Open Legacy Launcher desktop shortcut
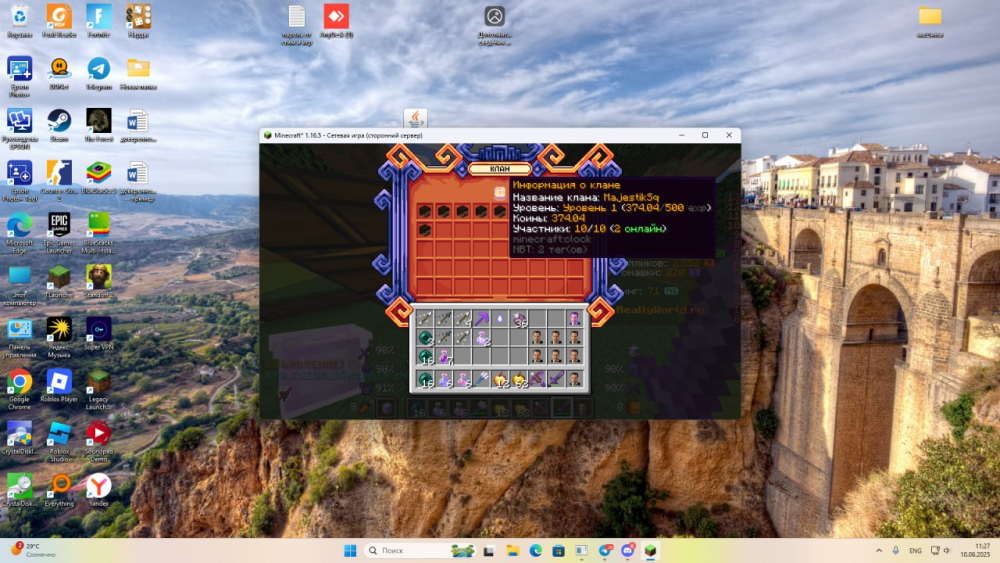Screen dimensions: 1000x563 pyautogui.click(x=98, y=390)
